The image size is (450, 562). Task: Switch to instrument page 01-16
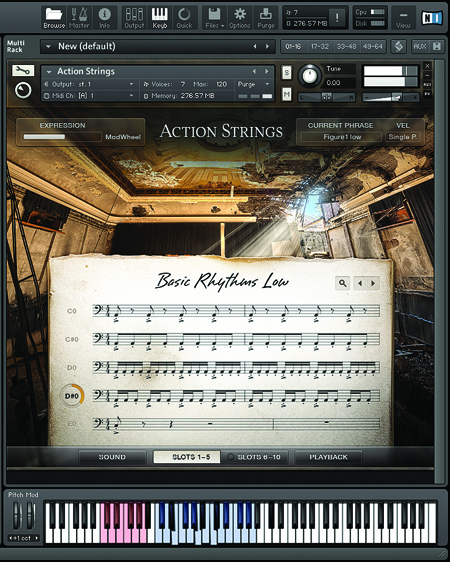click(x=293, y=47)
